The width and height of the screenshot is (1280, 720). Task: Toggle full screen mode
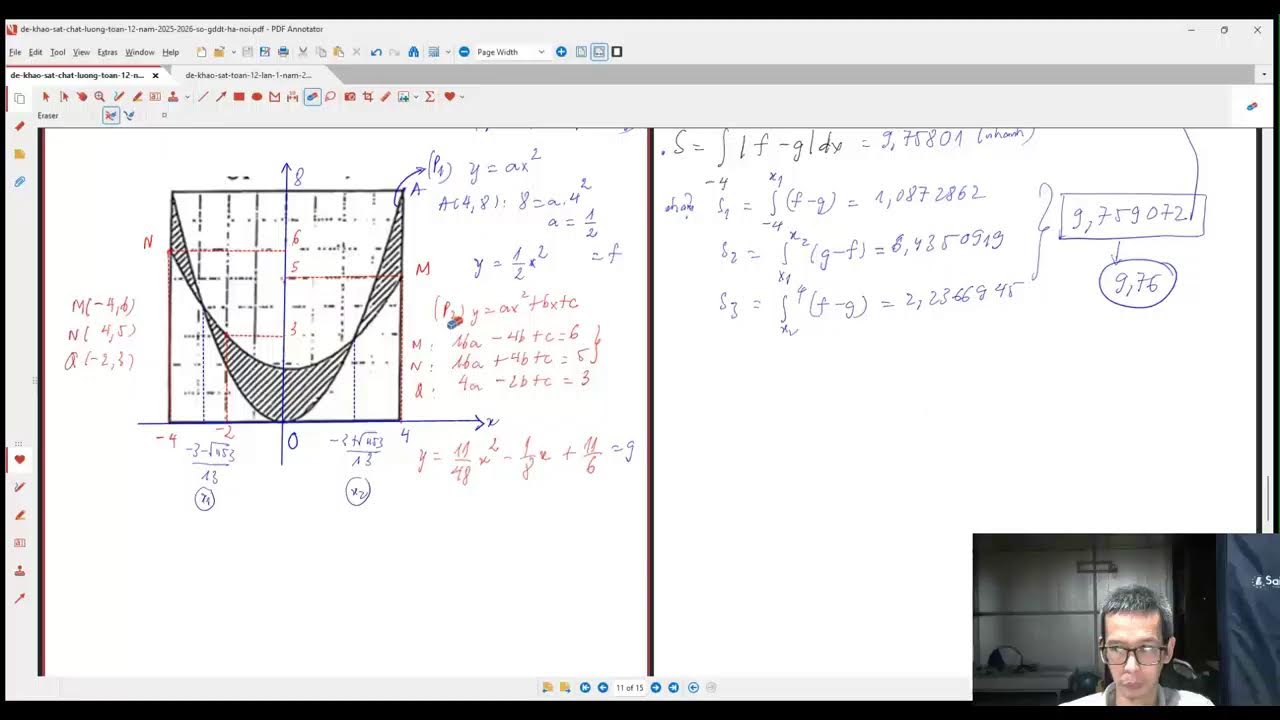click(617, 52)
